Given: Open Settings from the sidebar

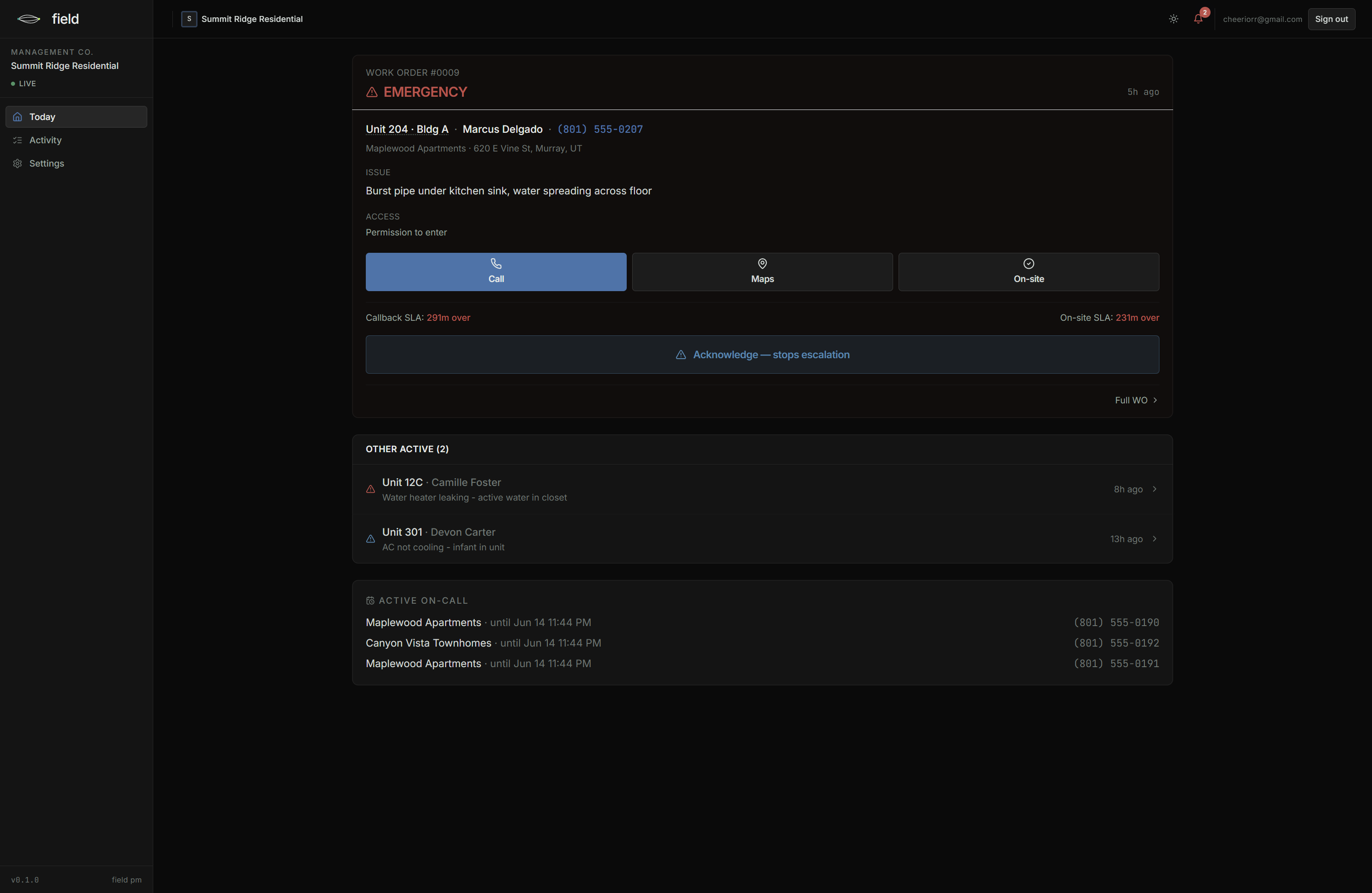Looking at the screenshot, I should coord(76,163).
